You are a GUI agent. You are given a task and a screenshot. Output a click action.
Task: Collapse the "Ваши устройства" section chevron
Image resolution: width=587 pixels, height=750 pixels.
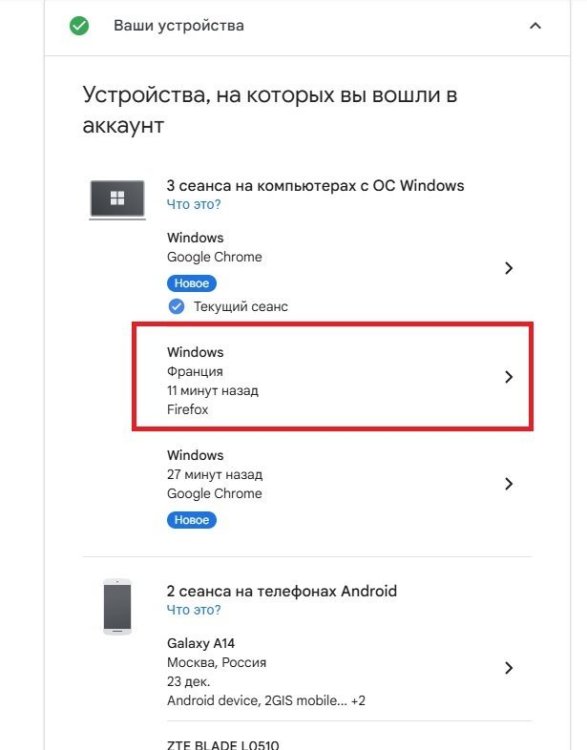tap(535, 26)
